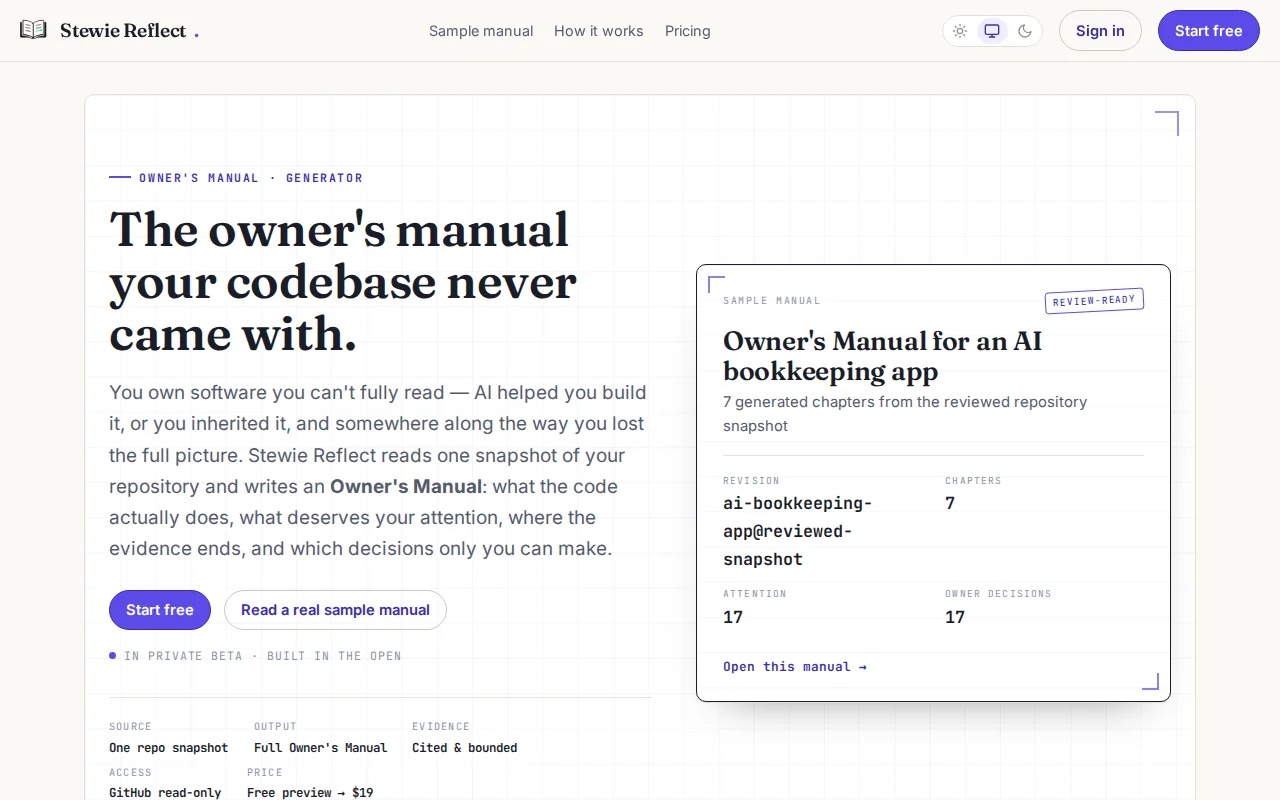Click the bold Owner's Manual phrase in paragraph
Viewport: 1280px width, 800px height.
[406, 487]
